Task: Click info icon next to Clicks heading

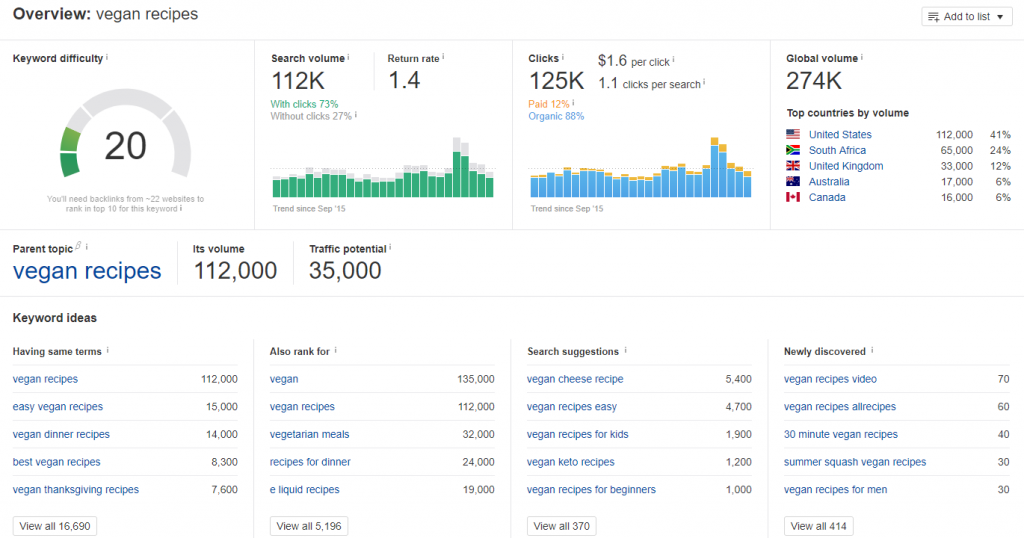Action: pos(563,57)
